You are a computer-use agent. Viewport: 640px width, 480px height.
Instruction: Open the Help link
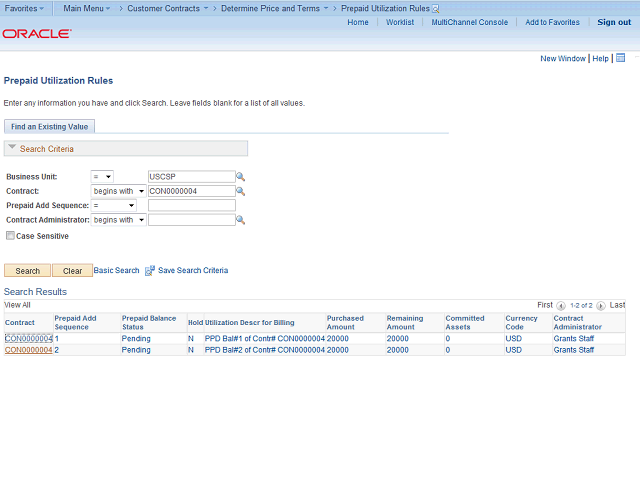[x=600, y=58]
